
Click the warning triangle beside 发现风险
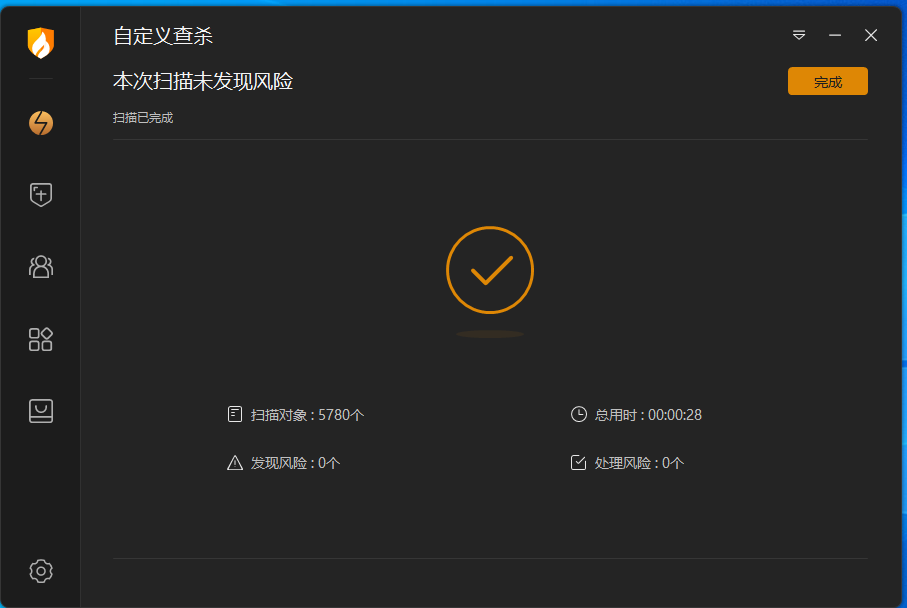pyautogui.click(x=235, y=463)
